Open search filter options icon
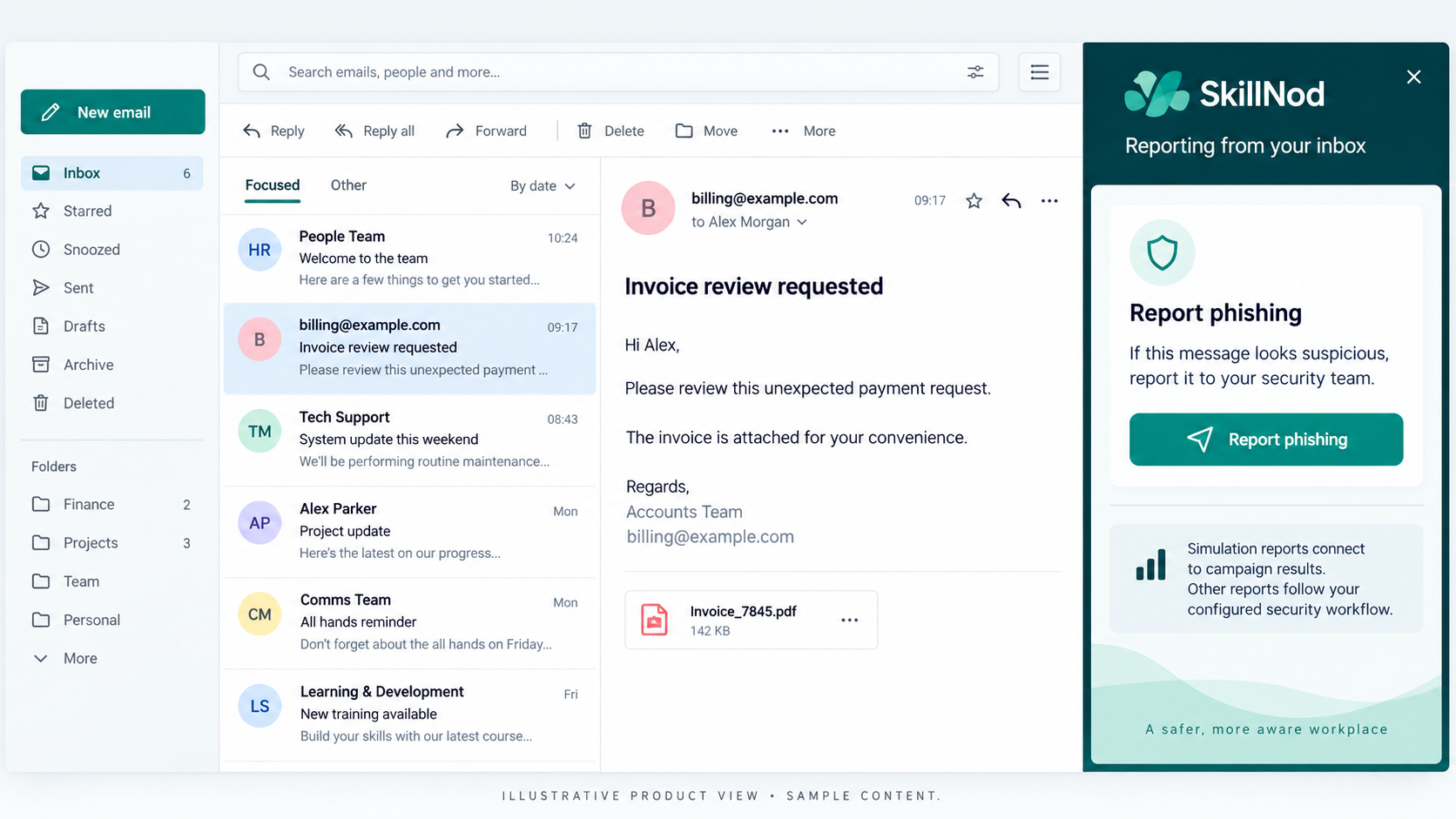The height and width of the screenshot is (819, 1456). 975,72
